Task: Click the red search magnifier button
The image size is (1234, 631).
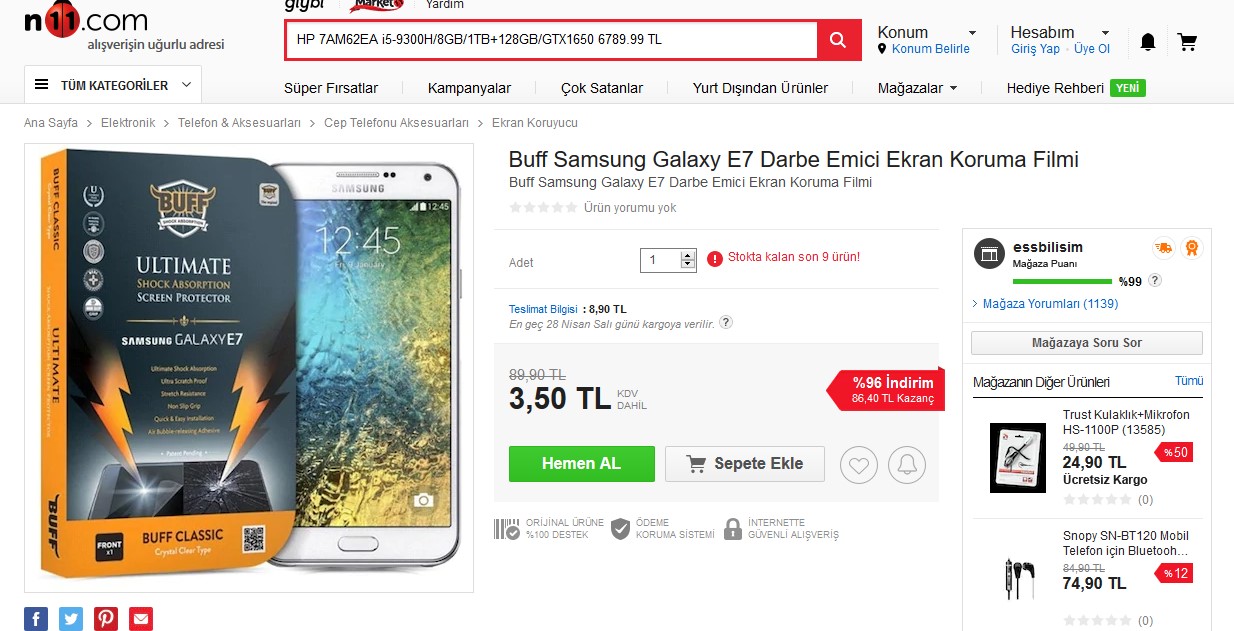Action: [x=838, y=40]
